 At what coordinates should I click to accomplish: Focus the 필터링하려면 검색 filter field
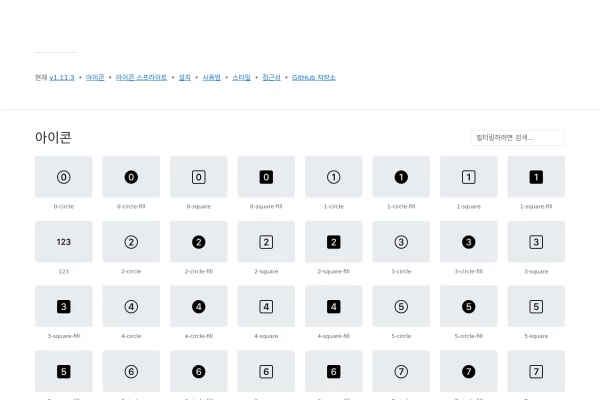[x=517, y=138]
